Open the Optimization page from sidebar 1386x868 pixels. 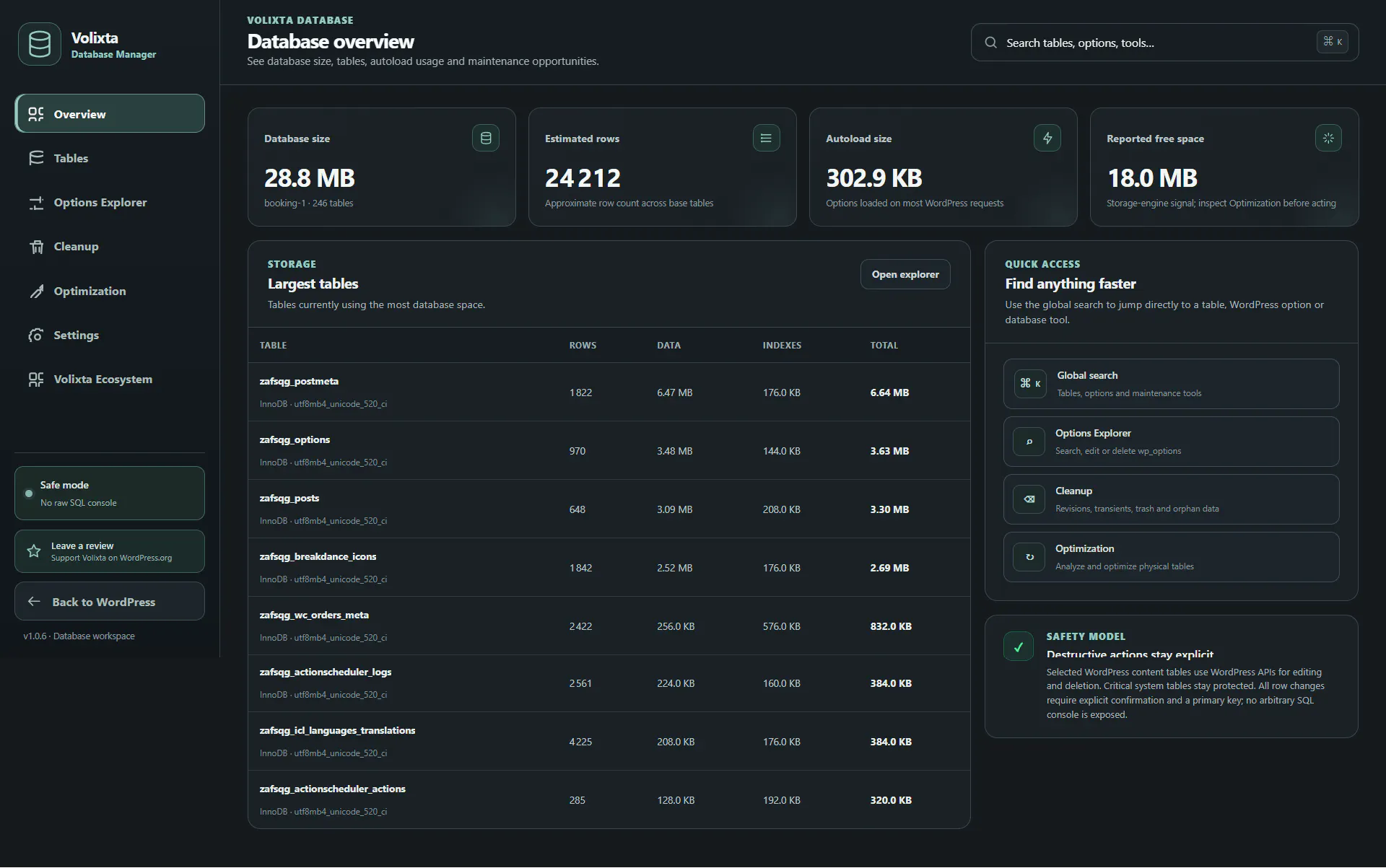[110, 291]
